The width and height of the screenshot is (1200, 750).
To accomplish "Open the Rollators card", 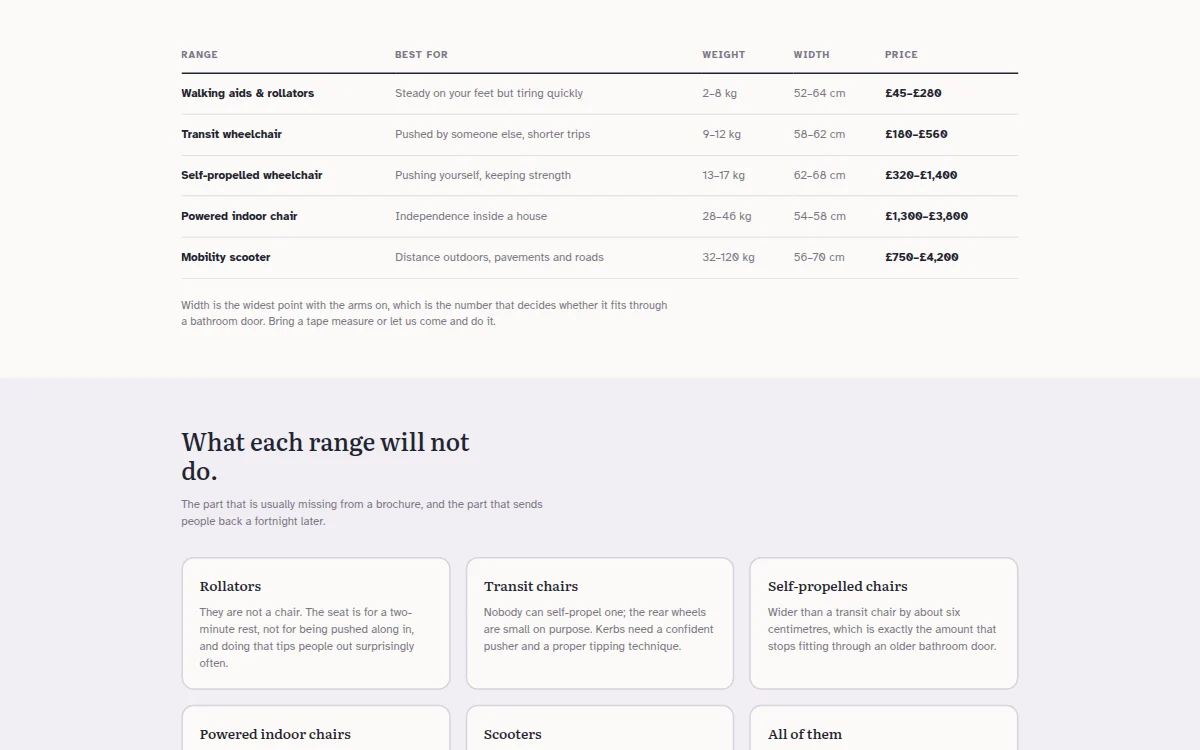I will (316, 623).
